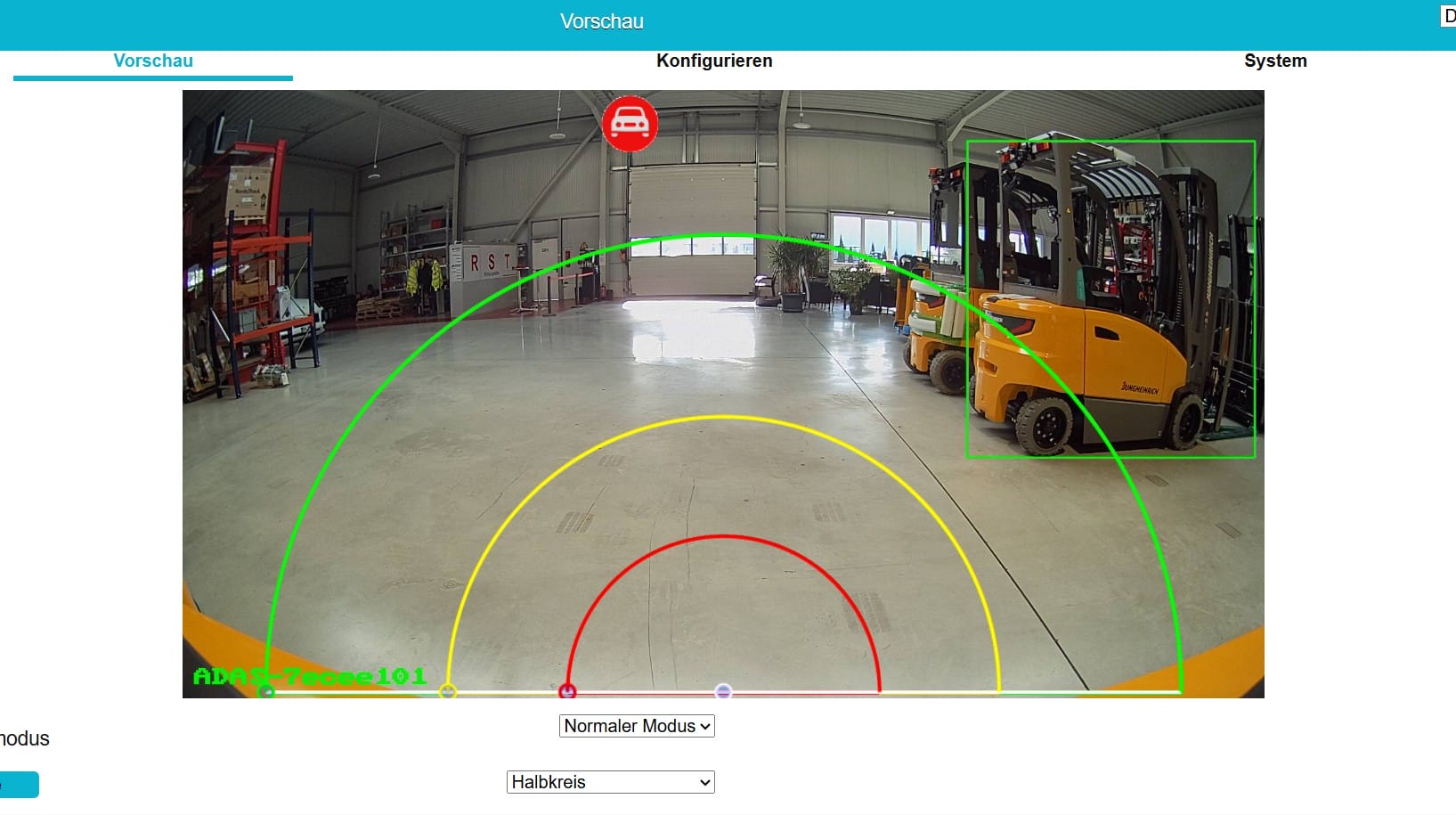Open the language selector in header corner
The height and width of the screenshot is (815, 1456).
click(x=1448, y=16)
